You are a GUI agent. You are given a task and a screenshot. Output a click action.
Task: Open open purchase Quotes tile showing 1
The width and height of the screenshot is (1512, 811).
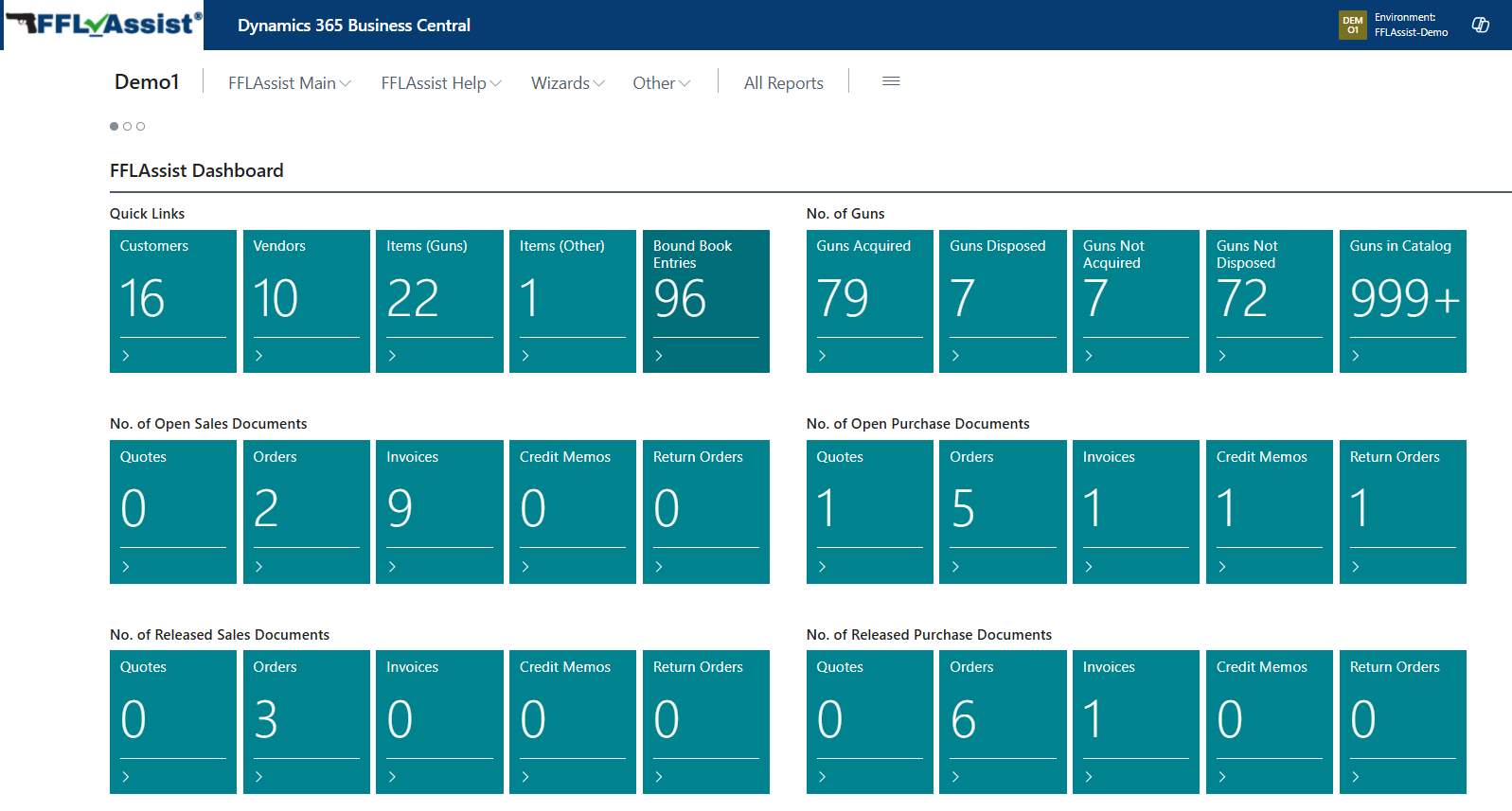[870, 512]
